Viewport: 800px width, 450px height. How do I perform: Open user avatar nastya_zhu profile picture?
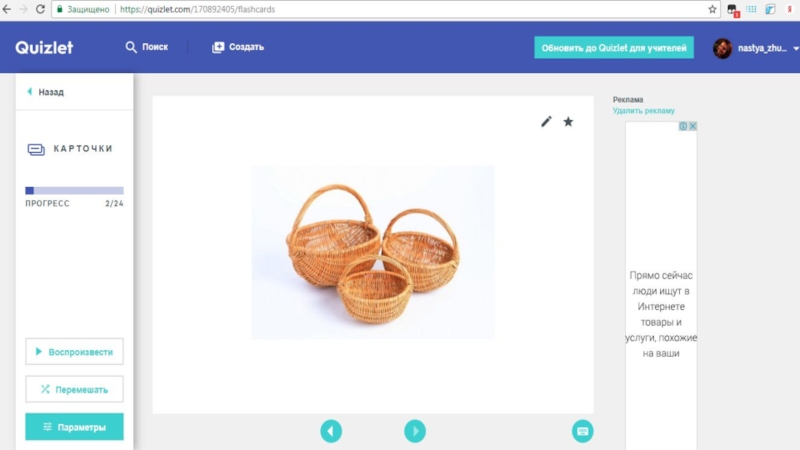pyautogui.click(x=722, y=48)
